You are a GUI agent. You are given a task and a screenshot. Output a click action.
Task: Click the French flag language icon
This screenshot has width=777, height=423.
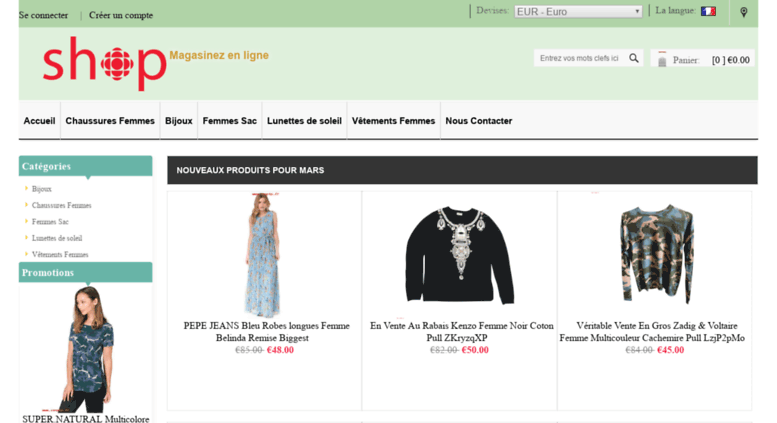tap(709, 11)
